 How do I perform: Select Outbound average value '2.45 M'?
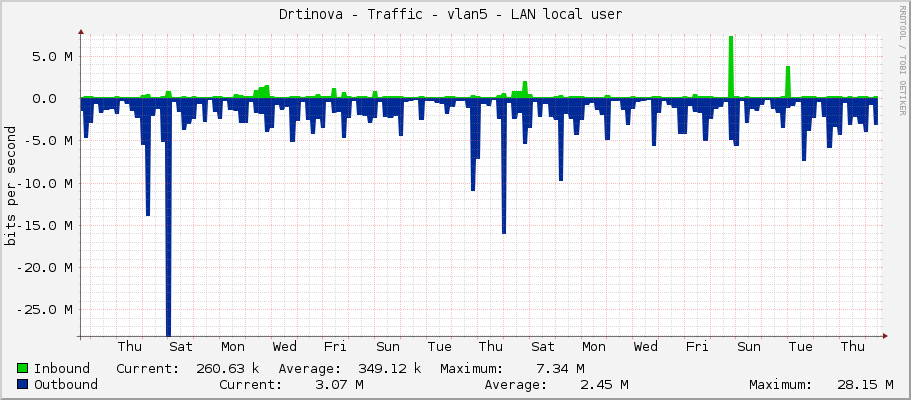point(604,384)
